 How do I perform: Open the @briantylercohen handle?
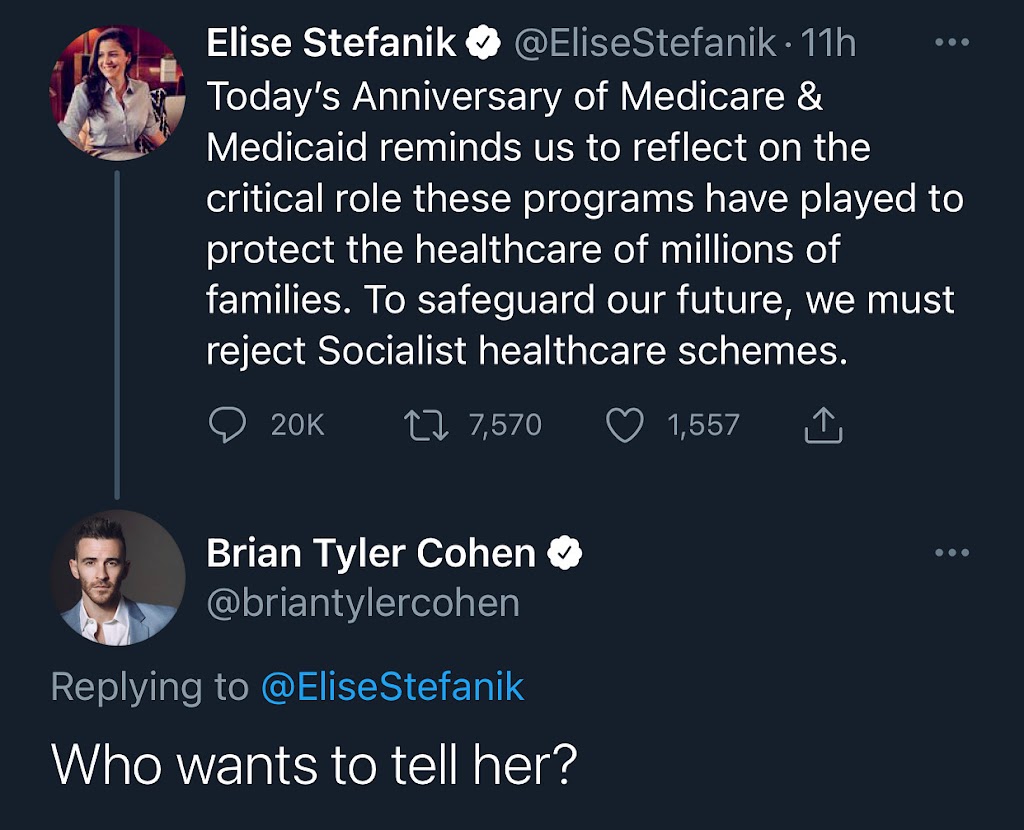pyautogui.click(x=363, y=603)
